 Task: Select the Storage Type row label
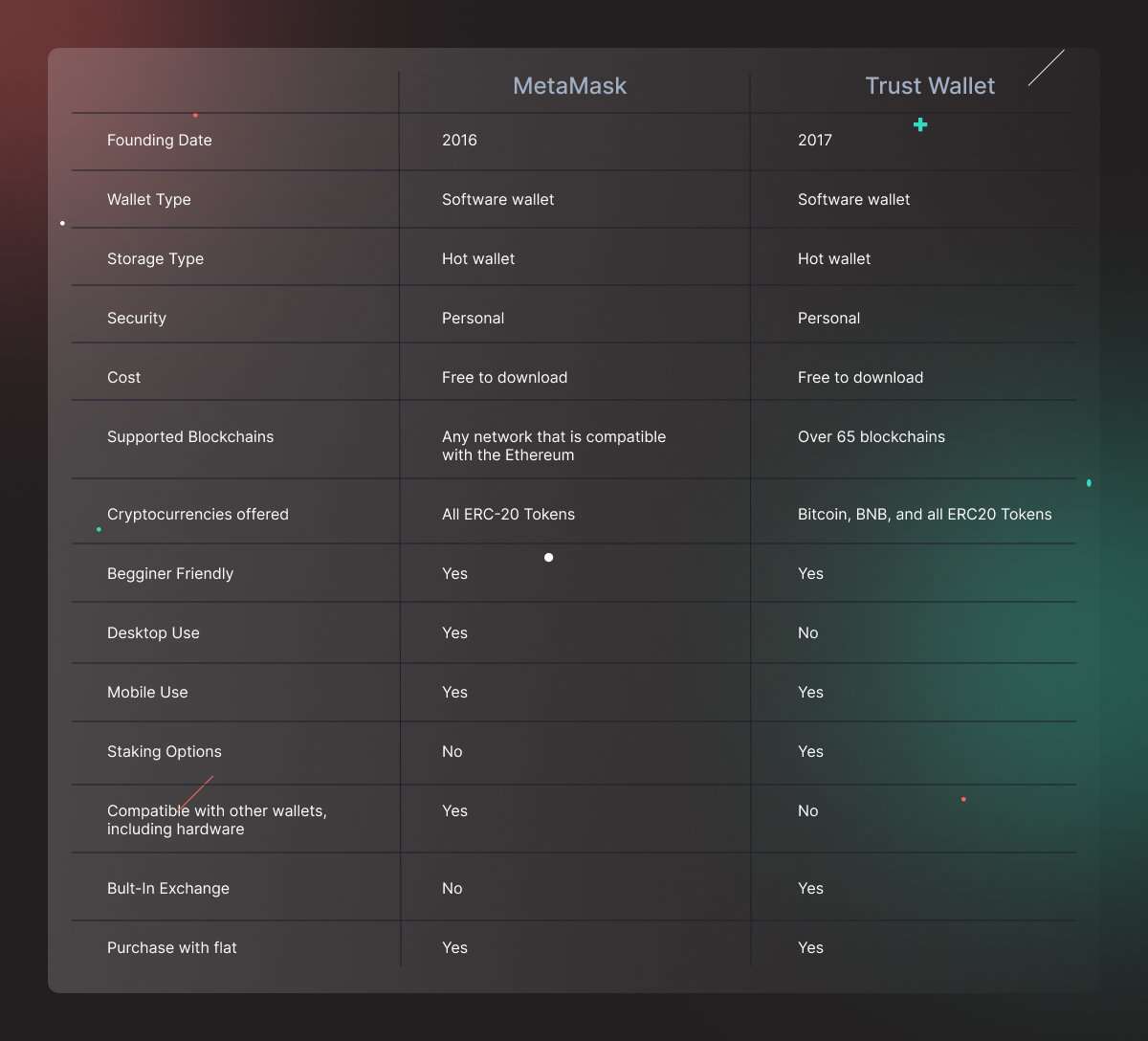(x=155, y=258)
